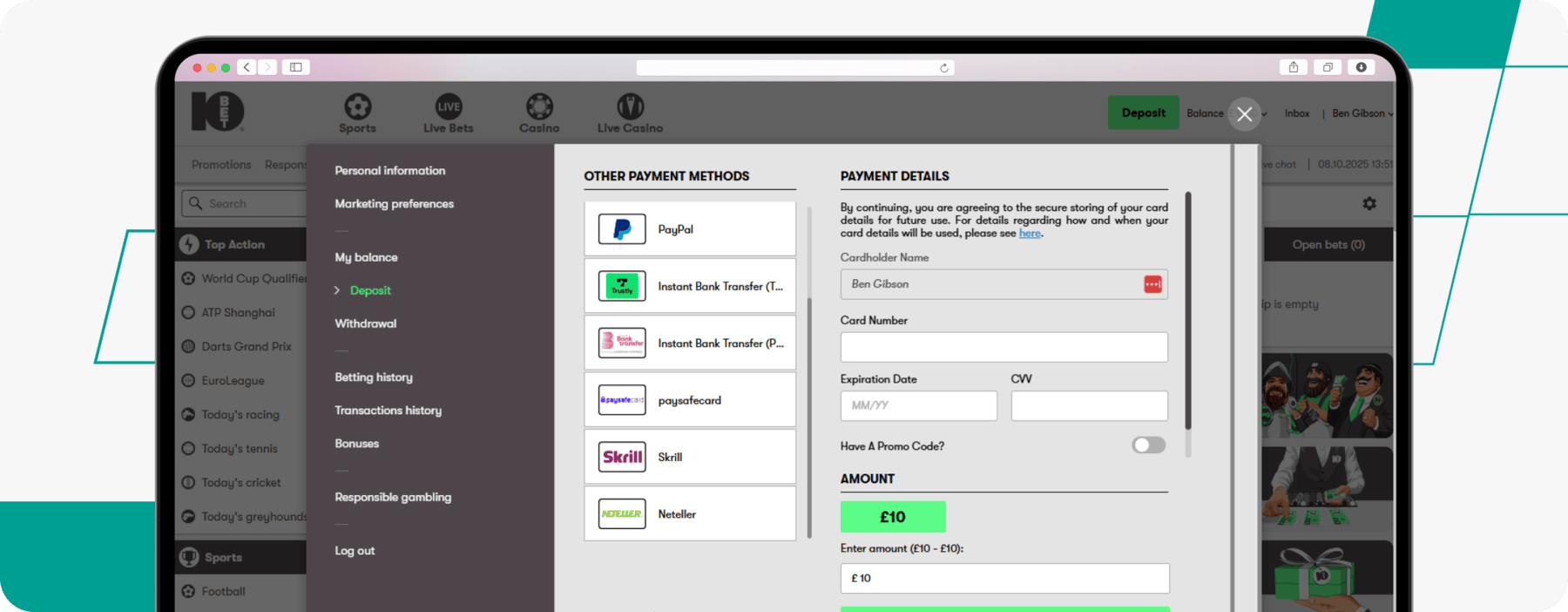The height and width of the screenshot is (612, 1568).
Task: Toggle browser sidebar button
Action: [x=296, y=67]
